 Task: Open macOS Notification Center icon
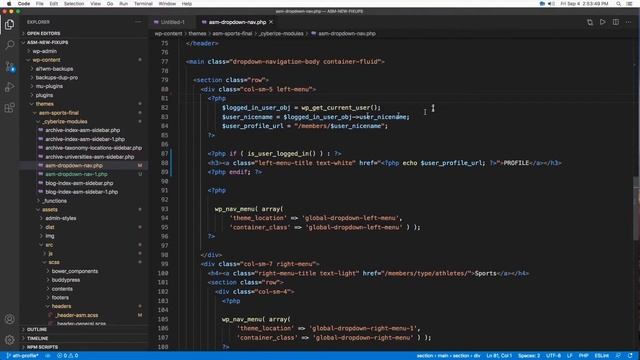click(630, 4)
